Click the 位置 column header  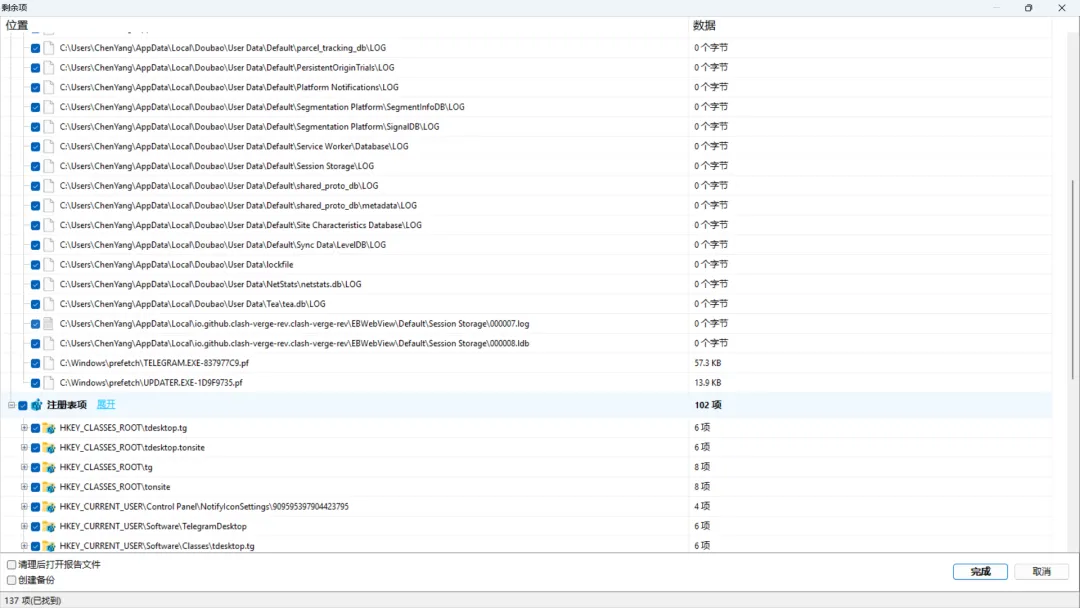(x=17, y=25)
